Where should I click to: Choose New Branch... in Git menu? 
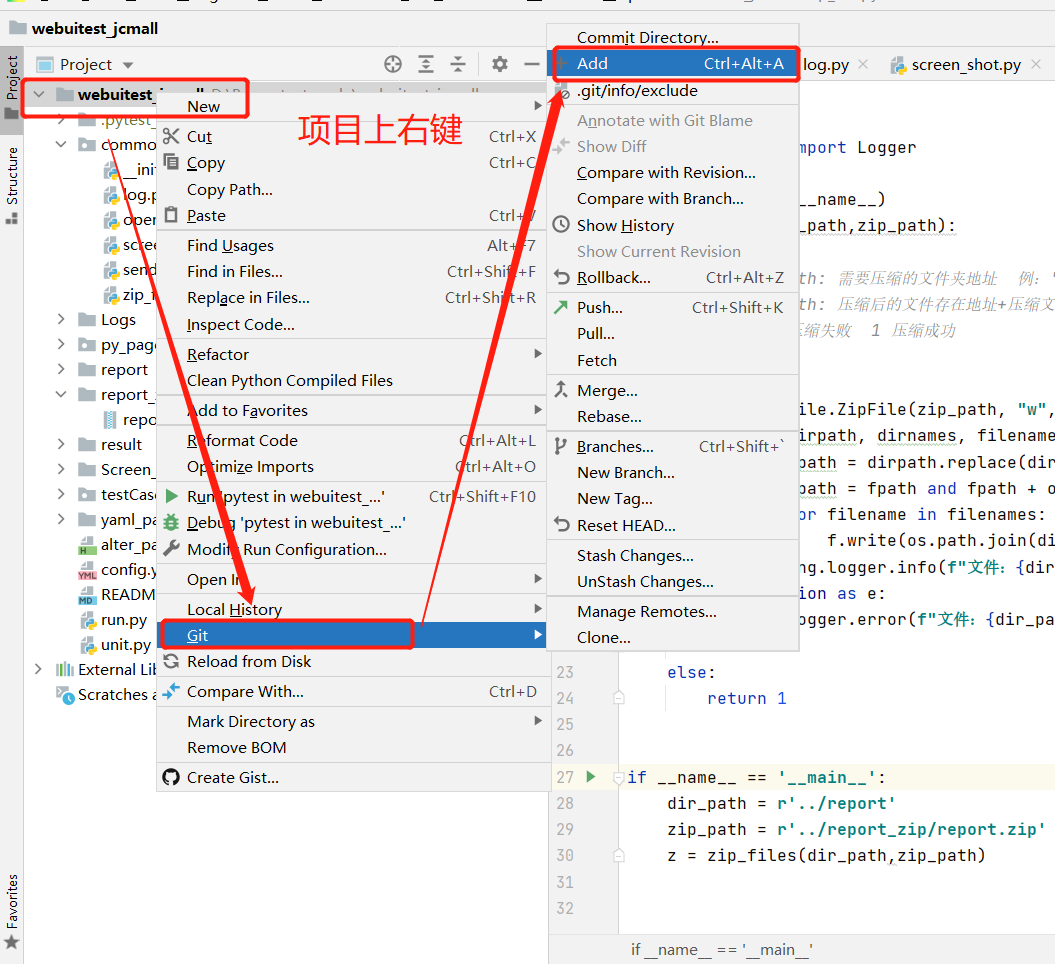[673, 473]
